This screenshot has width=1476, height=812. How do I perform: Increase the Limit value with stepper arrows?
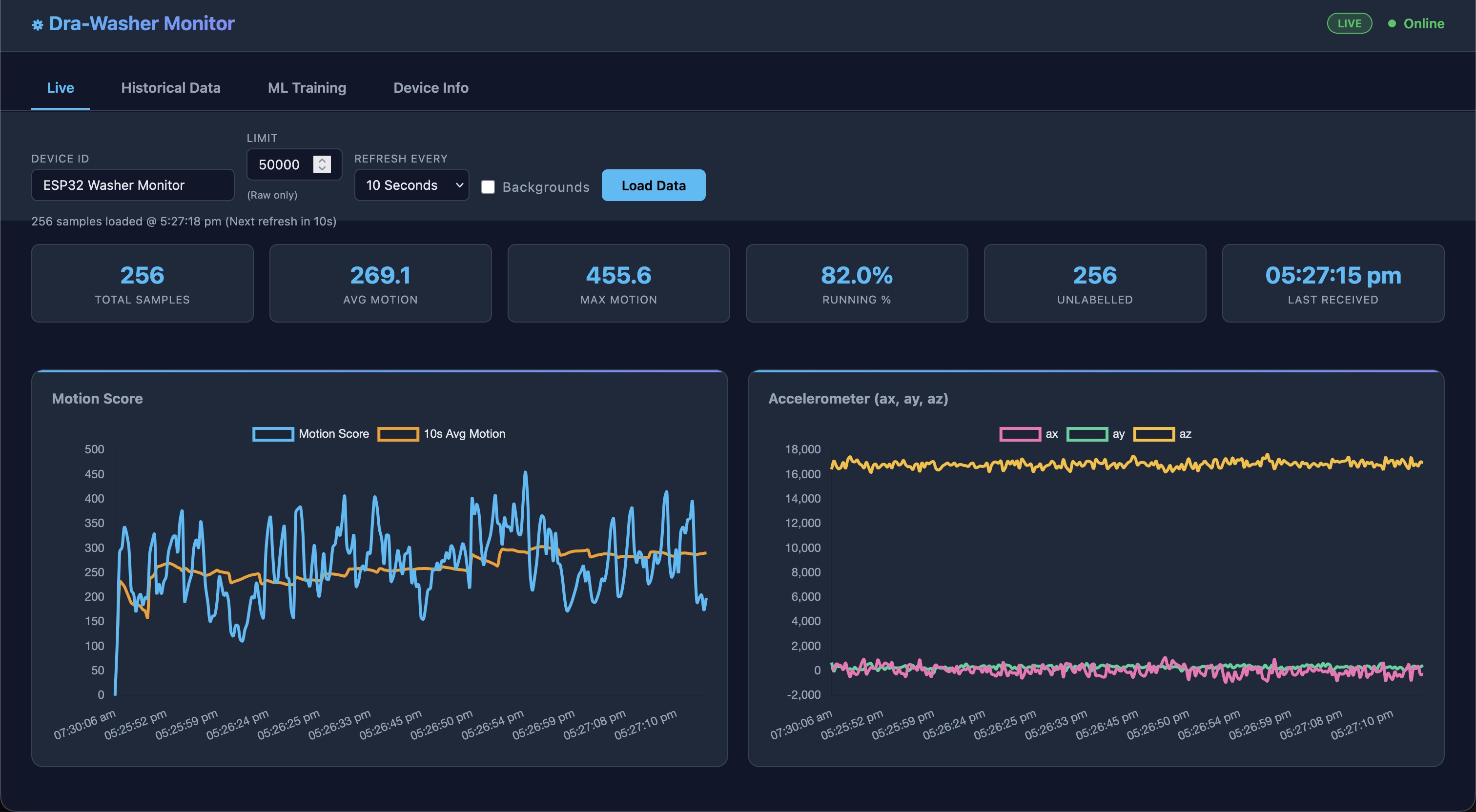coord(322,161)
